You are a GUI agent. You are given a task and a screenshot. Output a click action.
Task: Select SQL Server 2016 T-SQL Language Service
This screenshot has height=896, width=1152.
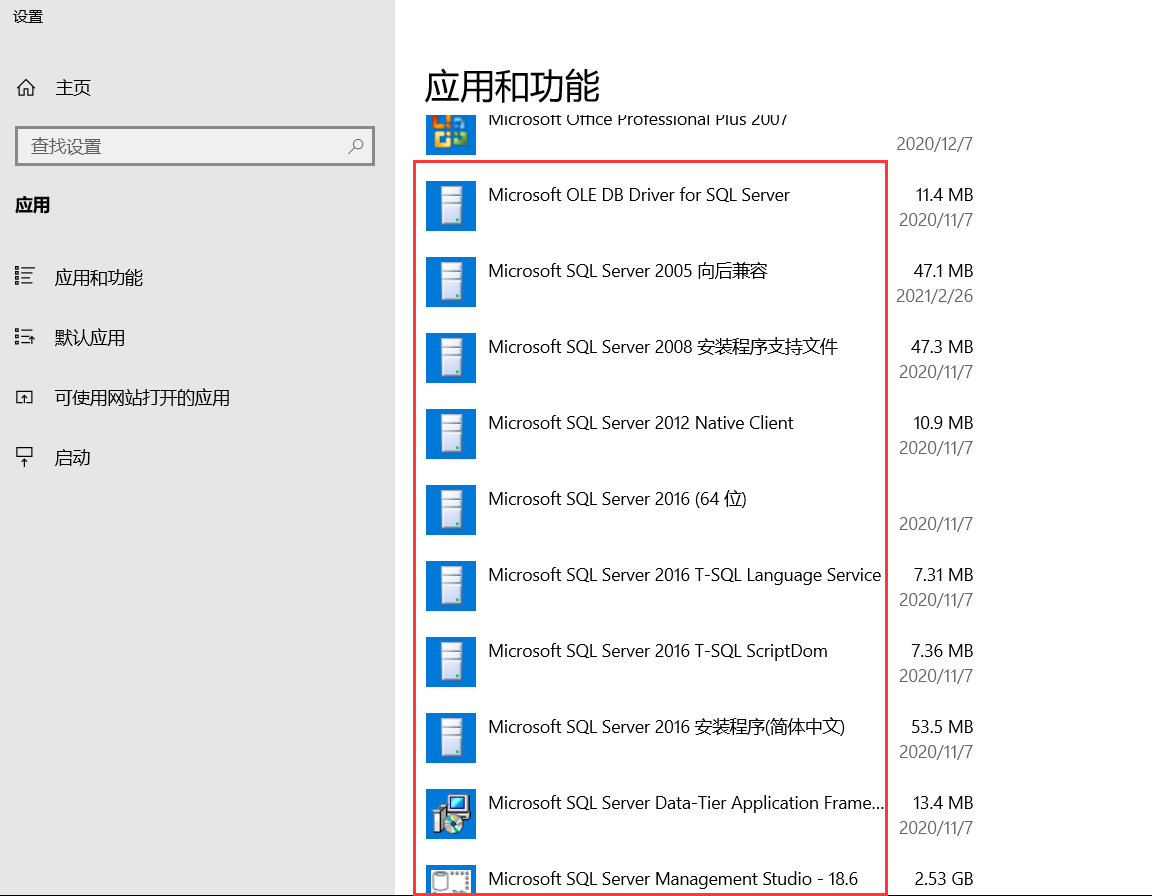(x=684, y=575)
